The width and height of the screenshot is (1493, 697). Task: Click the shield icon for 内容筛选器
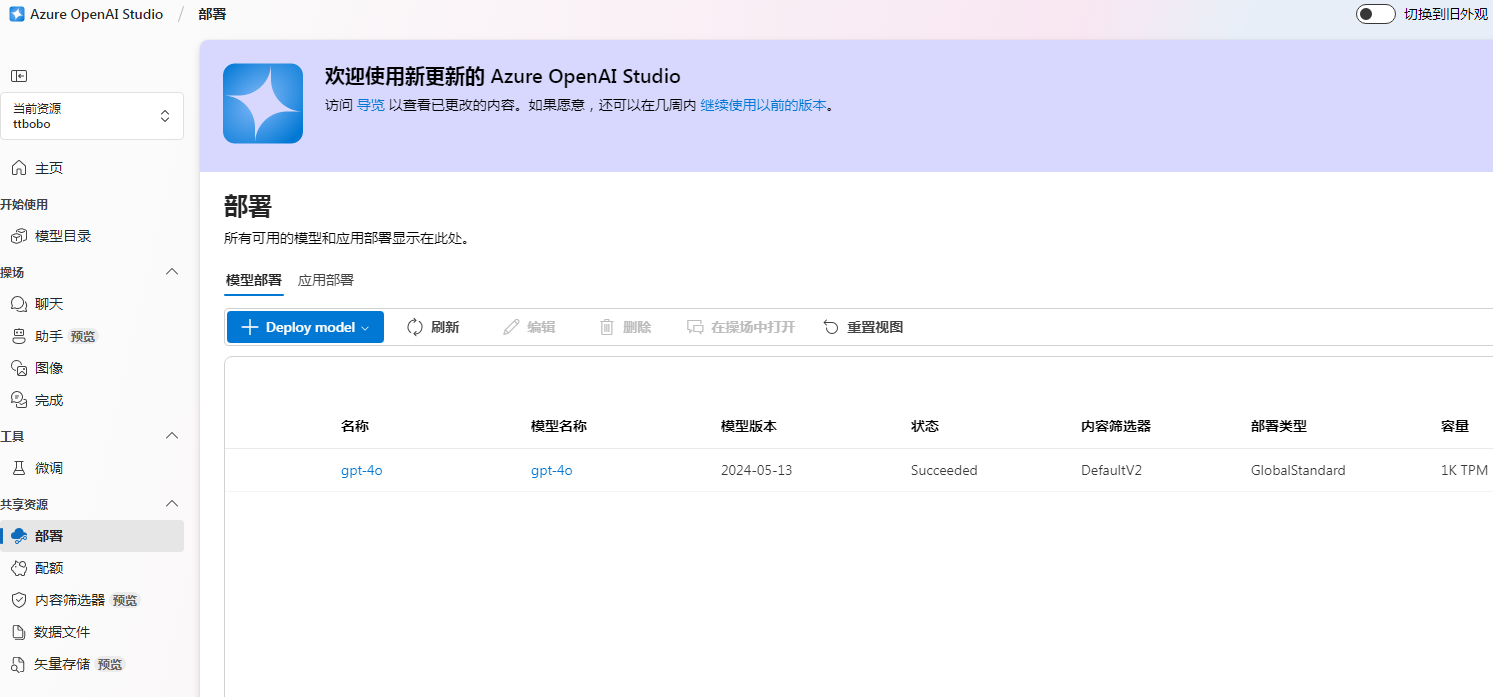(19, 600)
